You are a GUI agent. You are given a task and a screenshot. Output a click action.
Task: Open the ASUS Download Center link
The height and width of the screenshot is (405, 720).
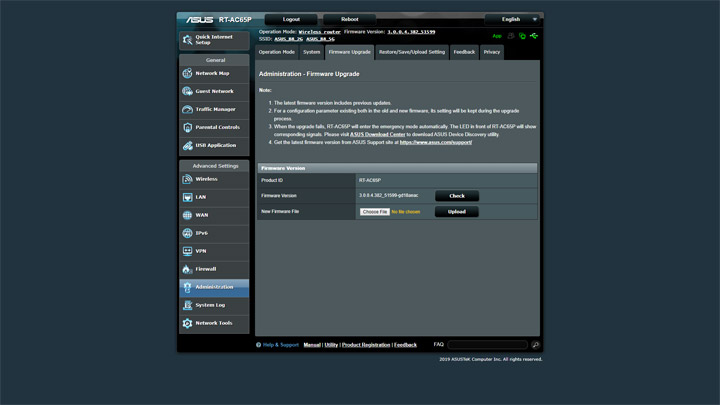[x=377, y=135]
